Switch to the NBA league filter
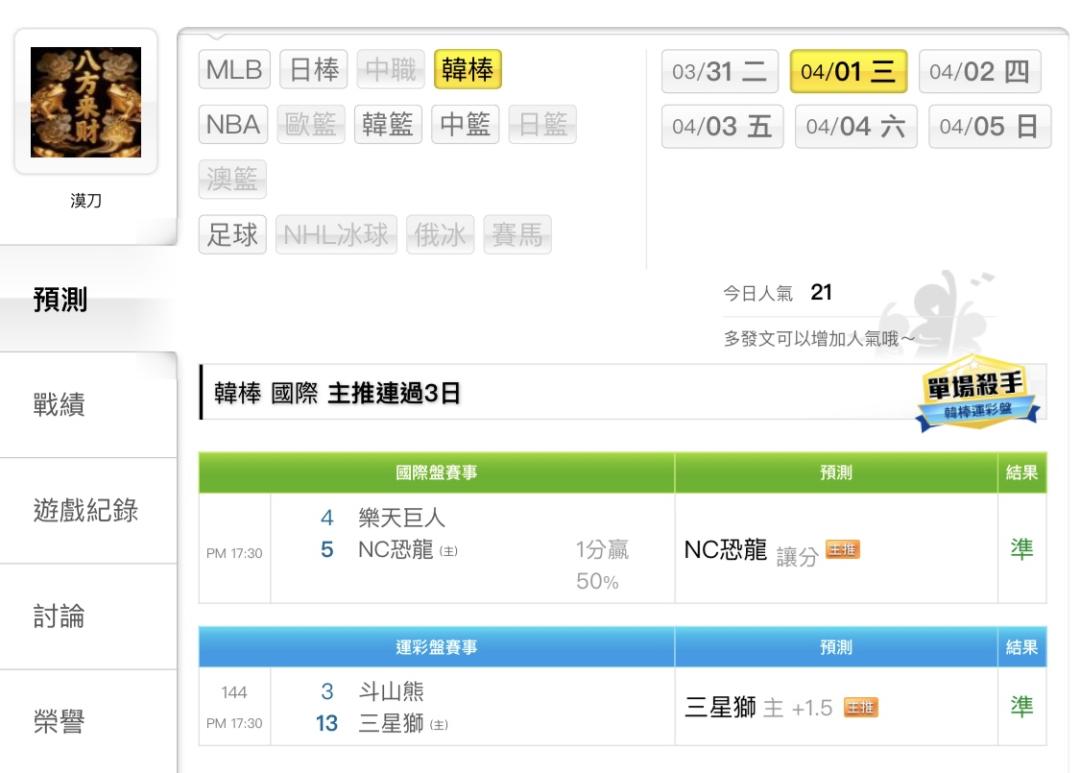1080x773 pixels. click(233, 125)
